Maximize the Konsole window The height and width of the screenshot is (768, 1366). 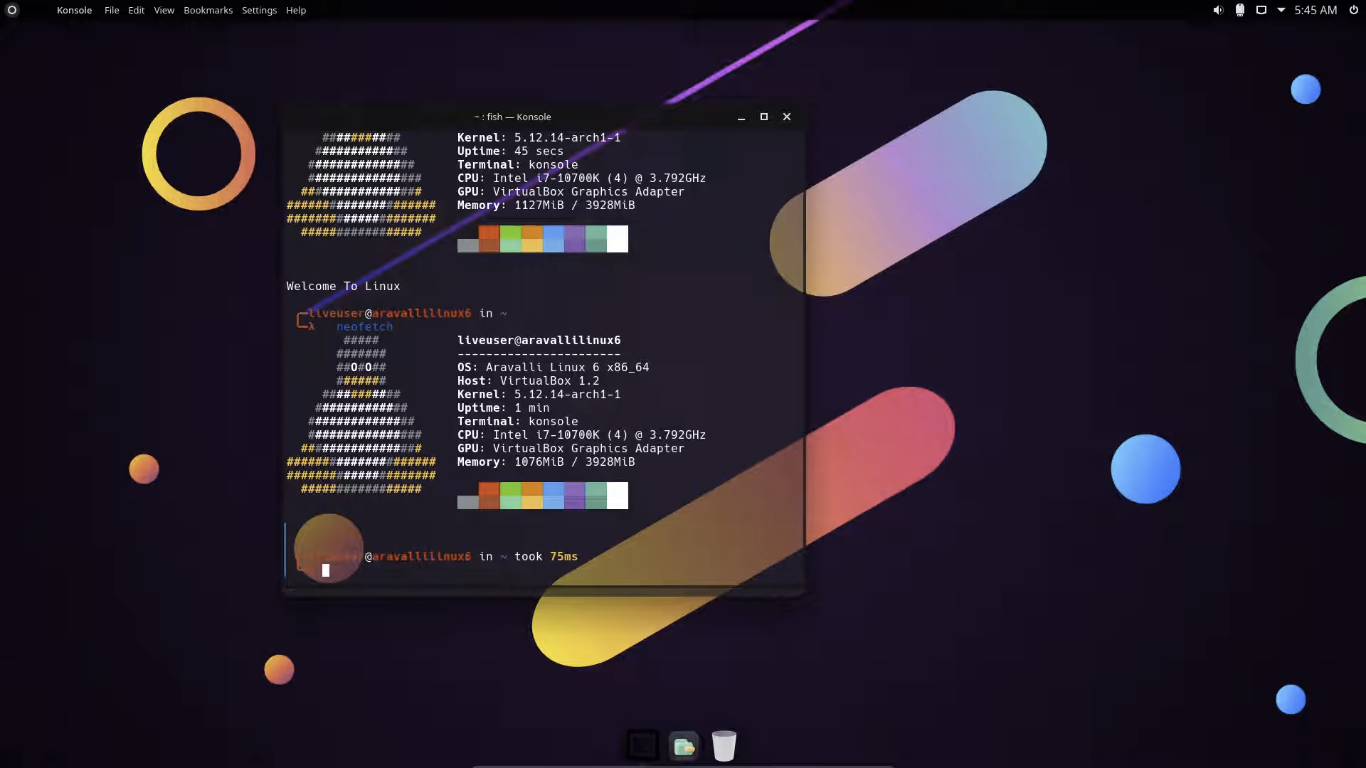[x=764, y=117]
